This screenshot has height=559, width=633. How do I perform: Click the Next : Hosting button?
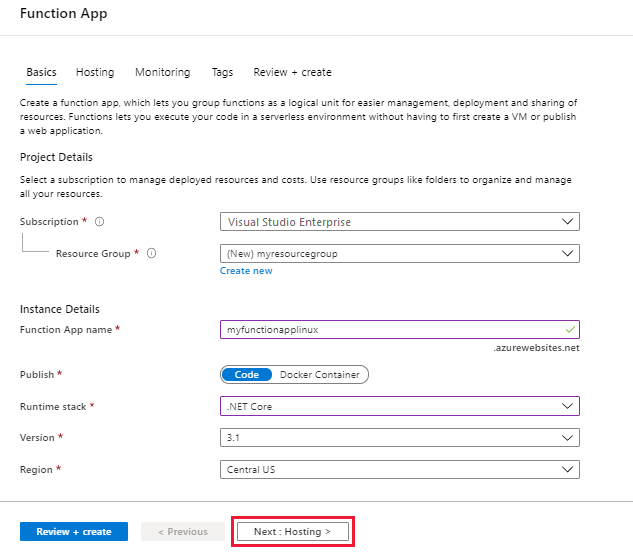(292, 532)
